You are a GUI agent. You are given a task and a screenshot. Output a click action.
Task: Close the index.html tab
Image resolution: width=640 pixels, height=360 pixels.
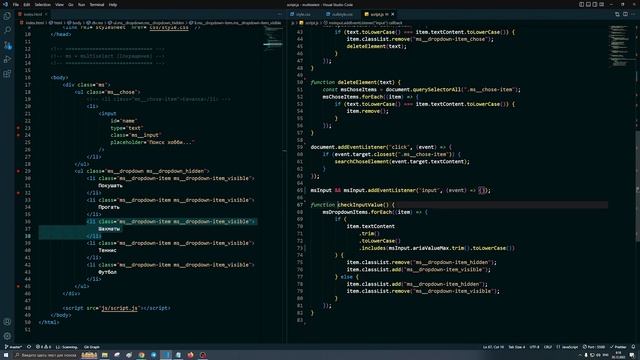tap(46, 14)
